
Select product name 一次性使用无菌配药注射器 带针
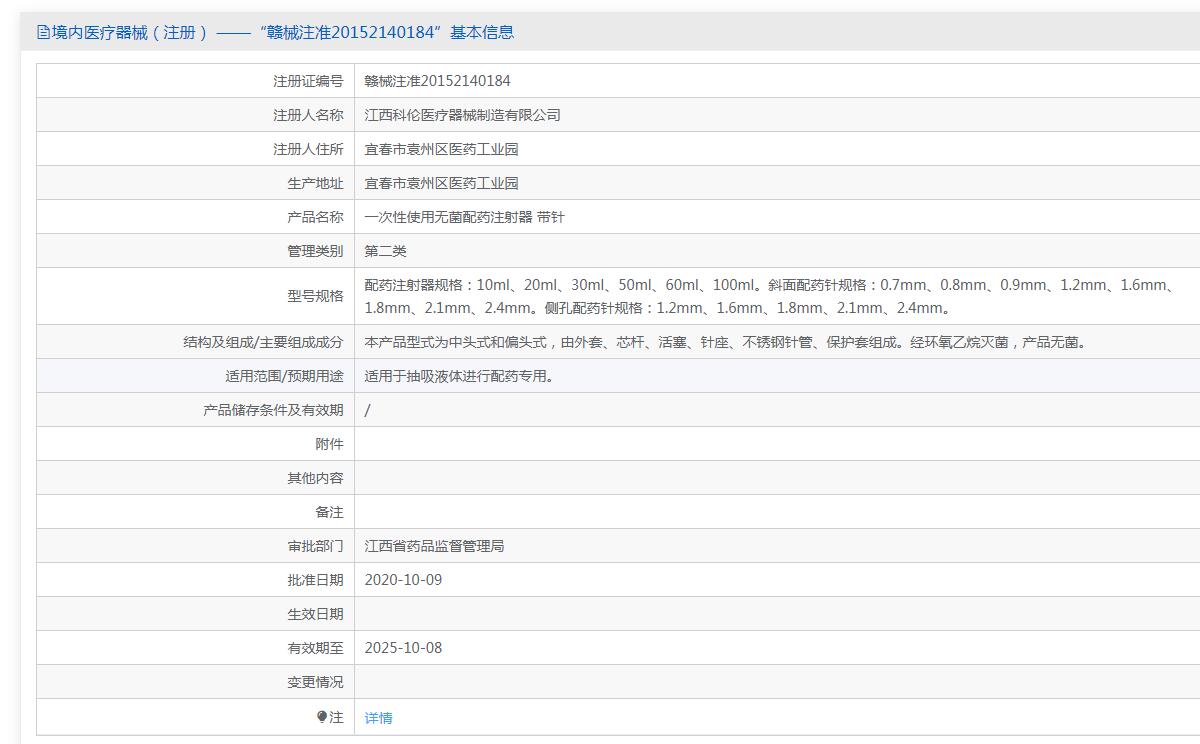tap(464, 217)
